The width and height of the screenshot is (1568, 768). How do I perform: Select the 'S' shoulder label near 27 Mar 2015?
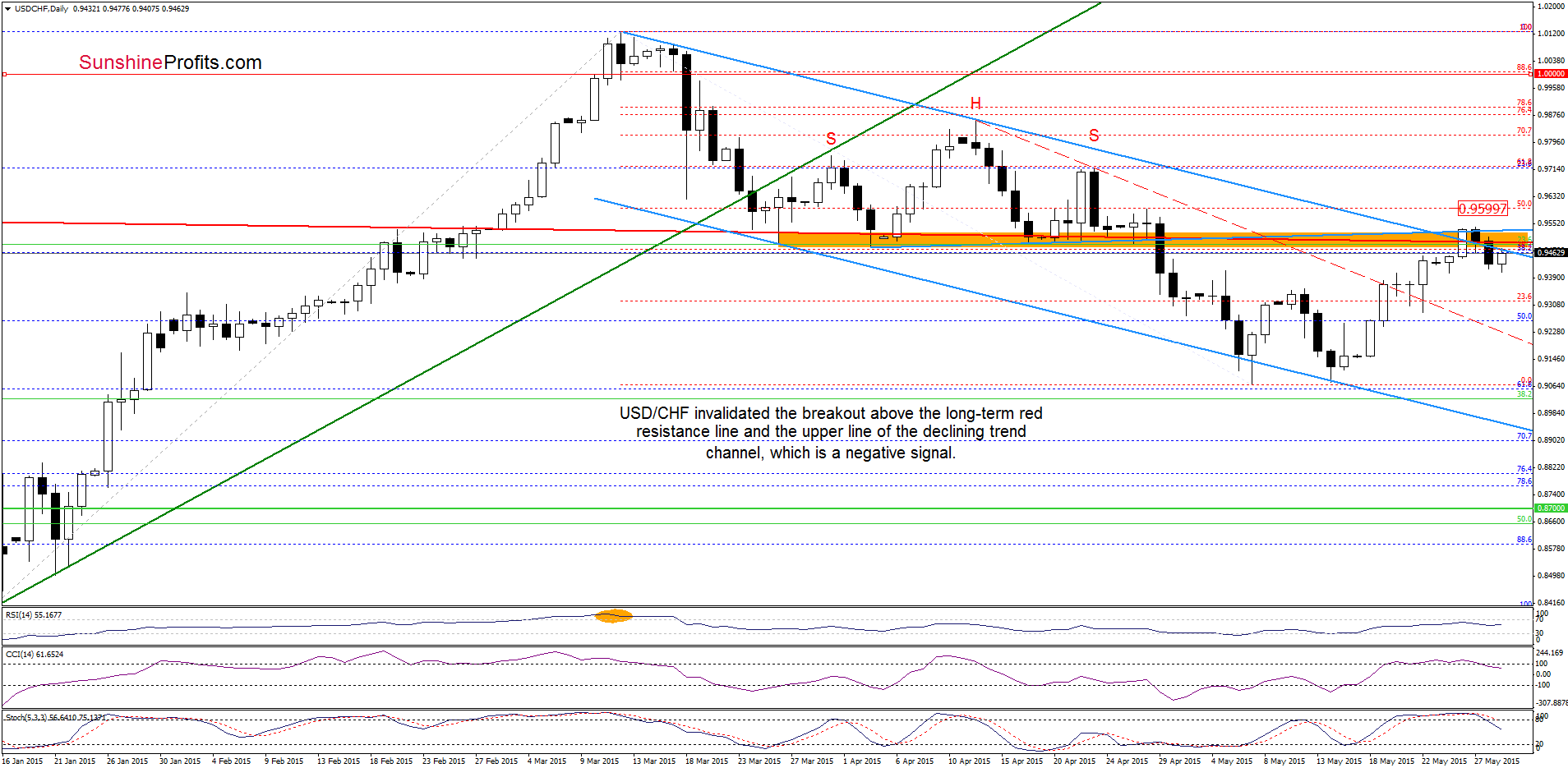[831, 139]
